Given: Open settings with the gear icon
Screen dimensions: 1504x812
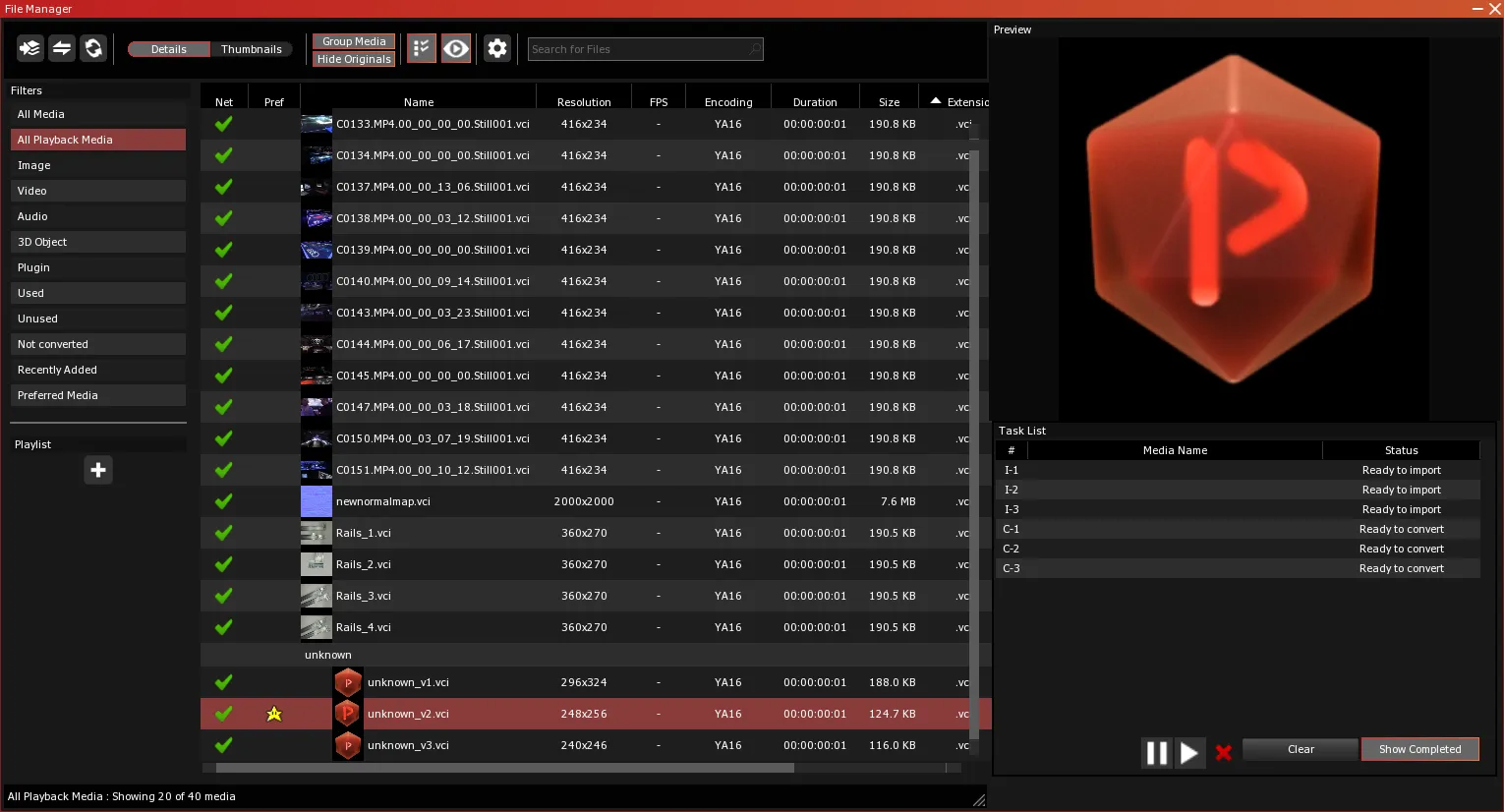Looking at the screenshot, I should [497, 48].
